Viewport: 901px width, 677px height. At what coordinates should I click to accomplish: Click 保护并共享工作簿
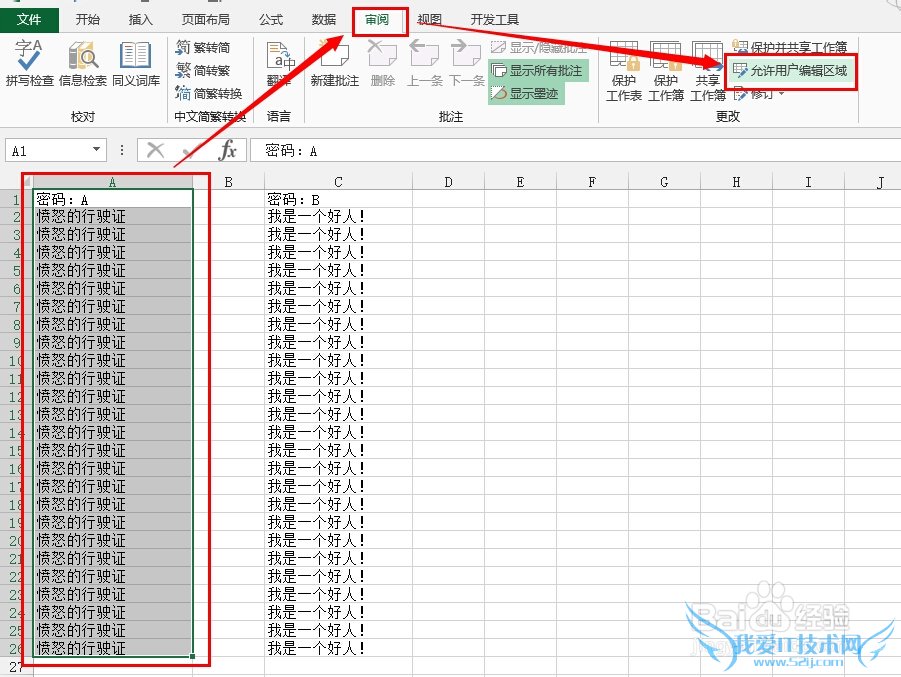click(x=790, y=47)
